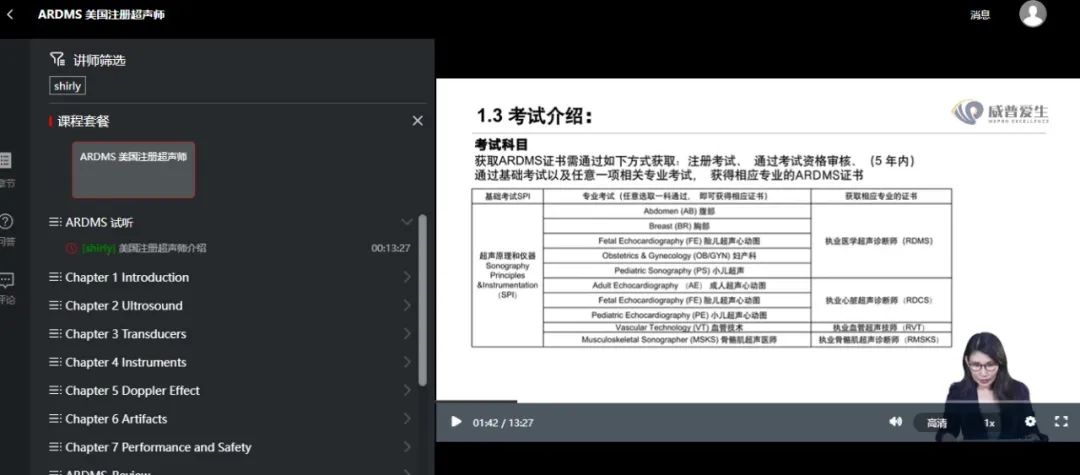
Task: Click the 课程套餐 heading
Action: [83, 121]
